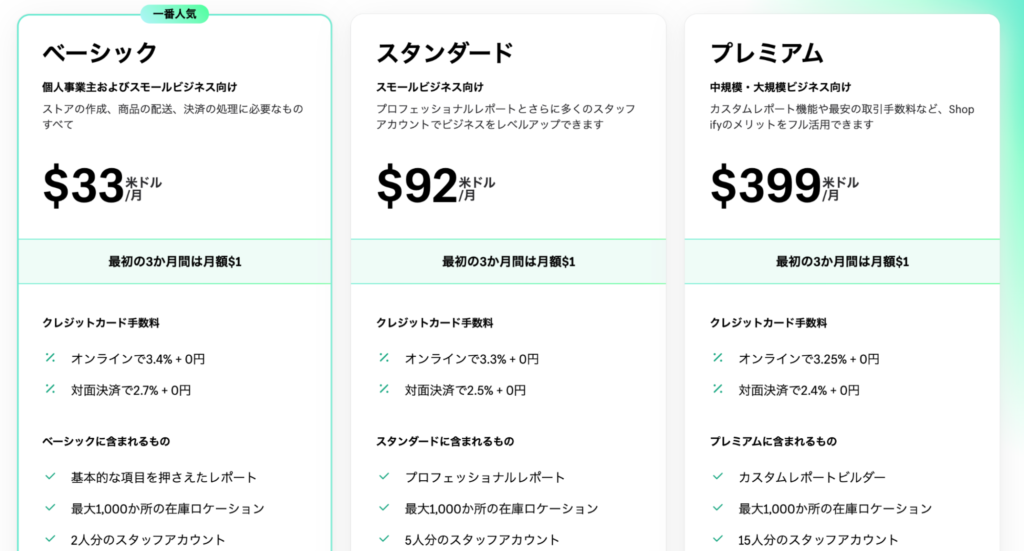This screenshot has width=1024, height=551.
Task: Click the checkmark next to 基本的な項目を押さえたレポート
Action: (50, 477)
